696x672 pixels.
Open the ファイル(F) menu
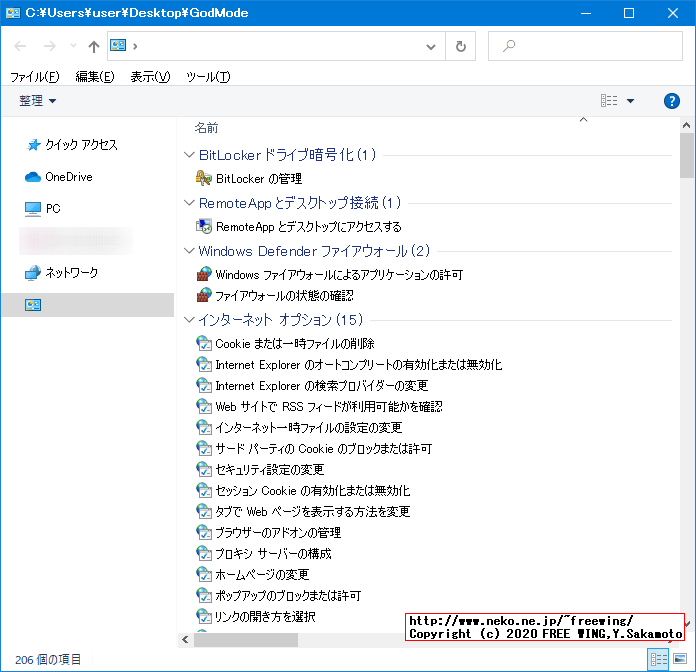coord(35,77)
